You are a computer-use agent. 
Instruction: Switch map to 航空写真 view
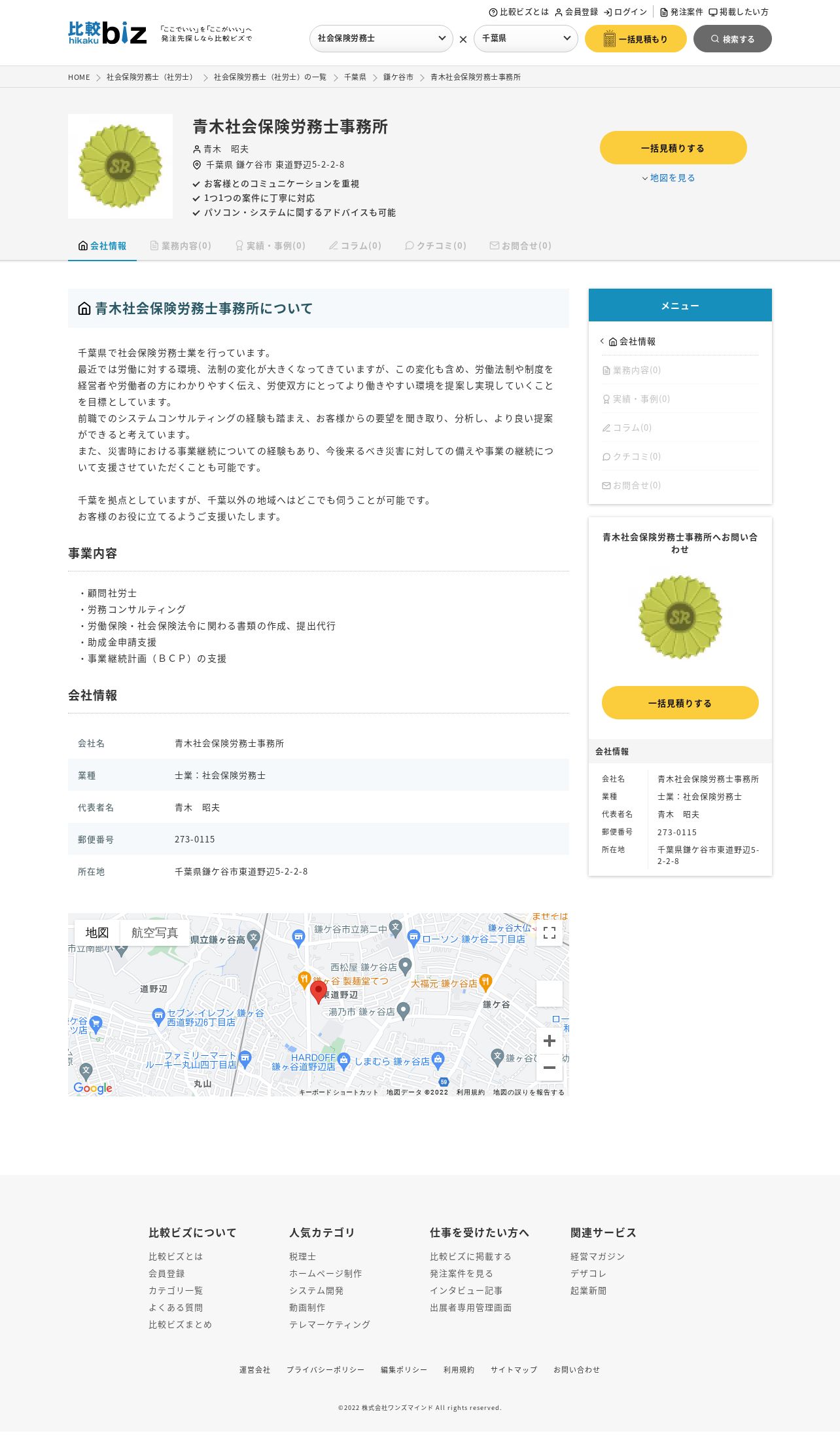[x=154, y=933]
